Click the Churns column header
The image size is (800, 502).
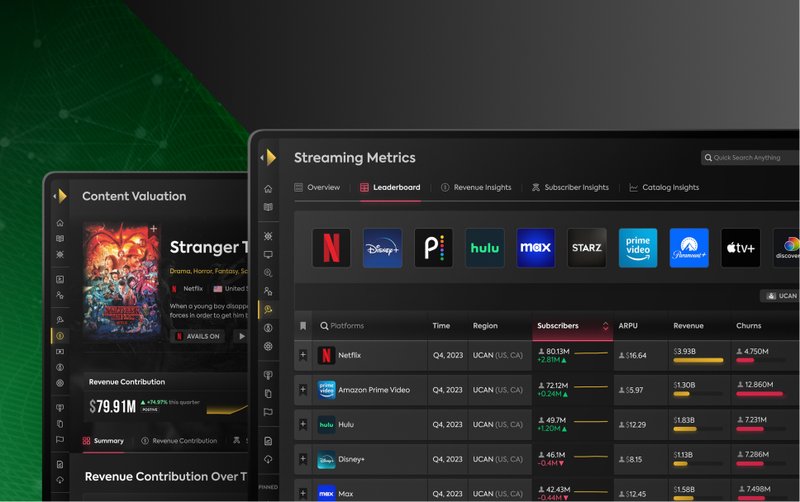(748, 325)
